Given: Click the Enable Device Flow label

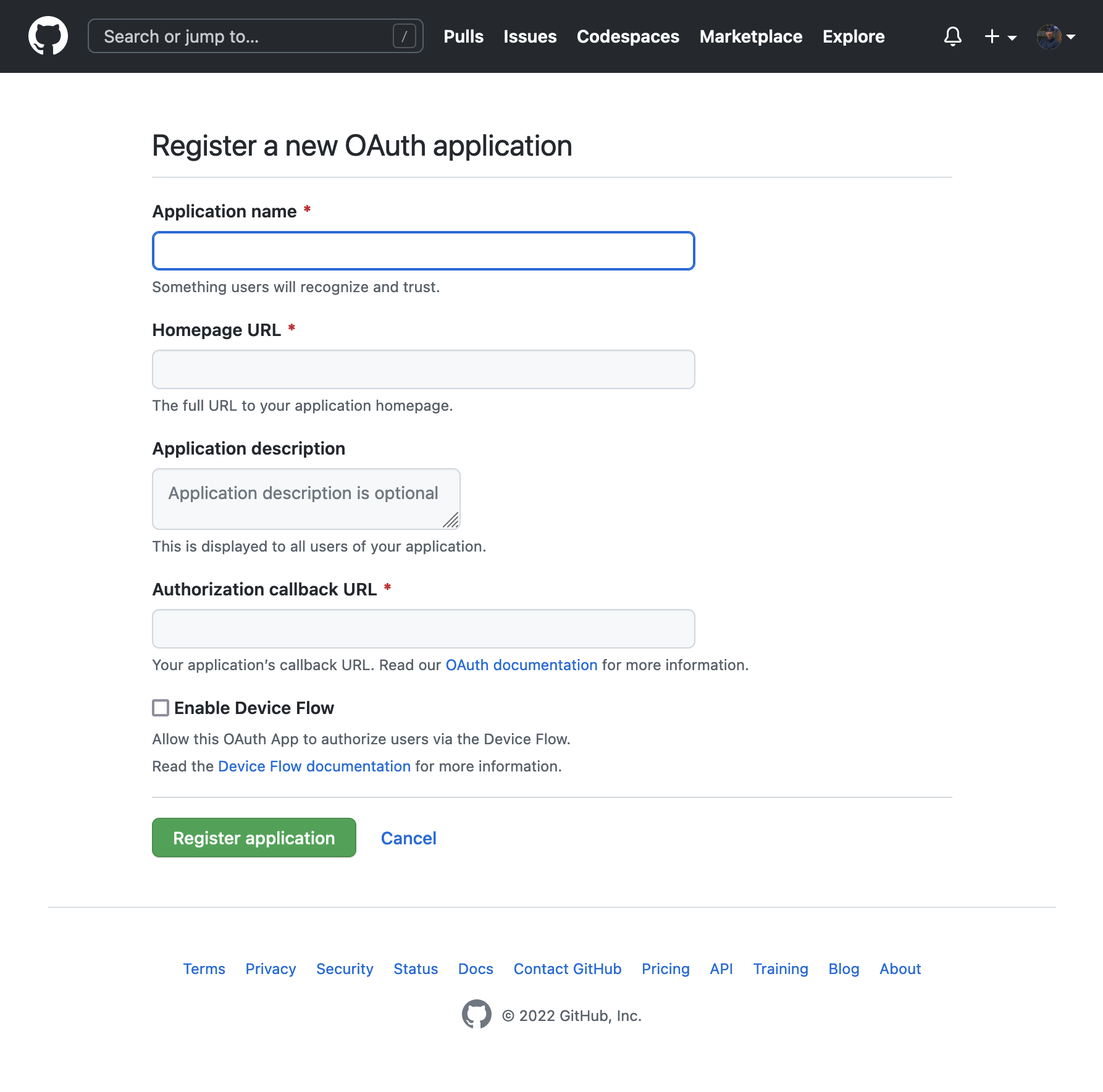Looking at the screenshot, I should pos(254,708).
